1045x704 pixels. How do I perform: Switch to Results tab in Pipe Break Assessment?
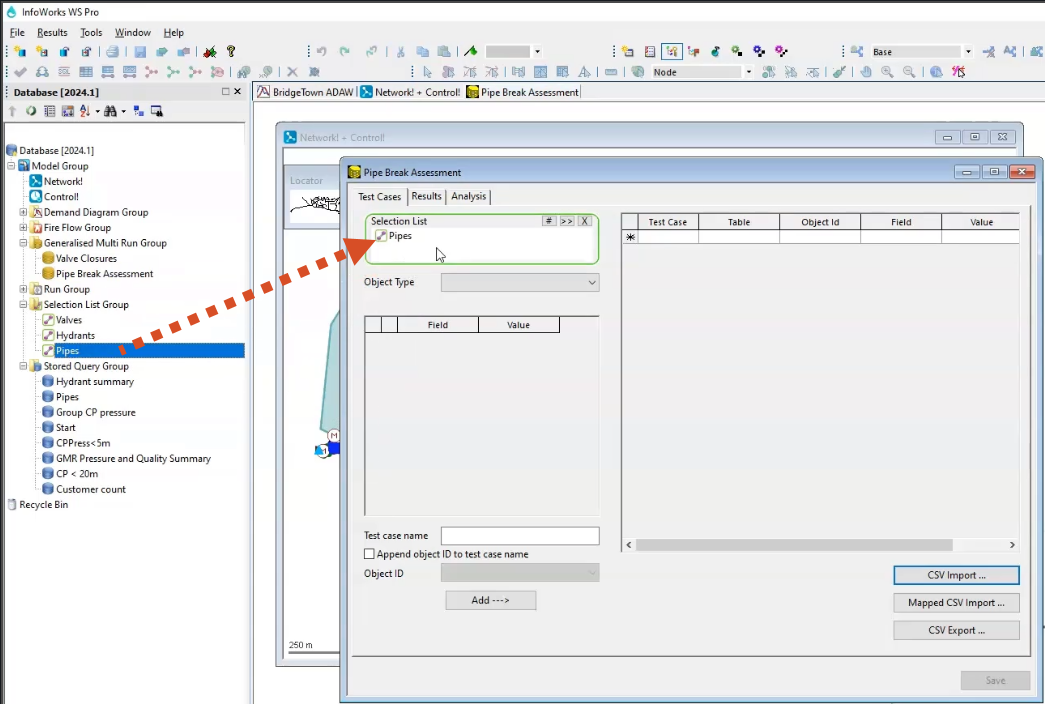click(x=427, y=196)
